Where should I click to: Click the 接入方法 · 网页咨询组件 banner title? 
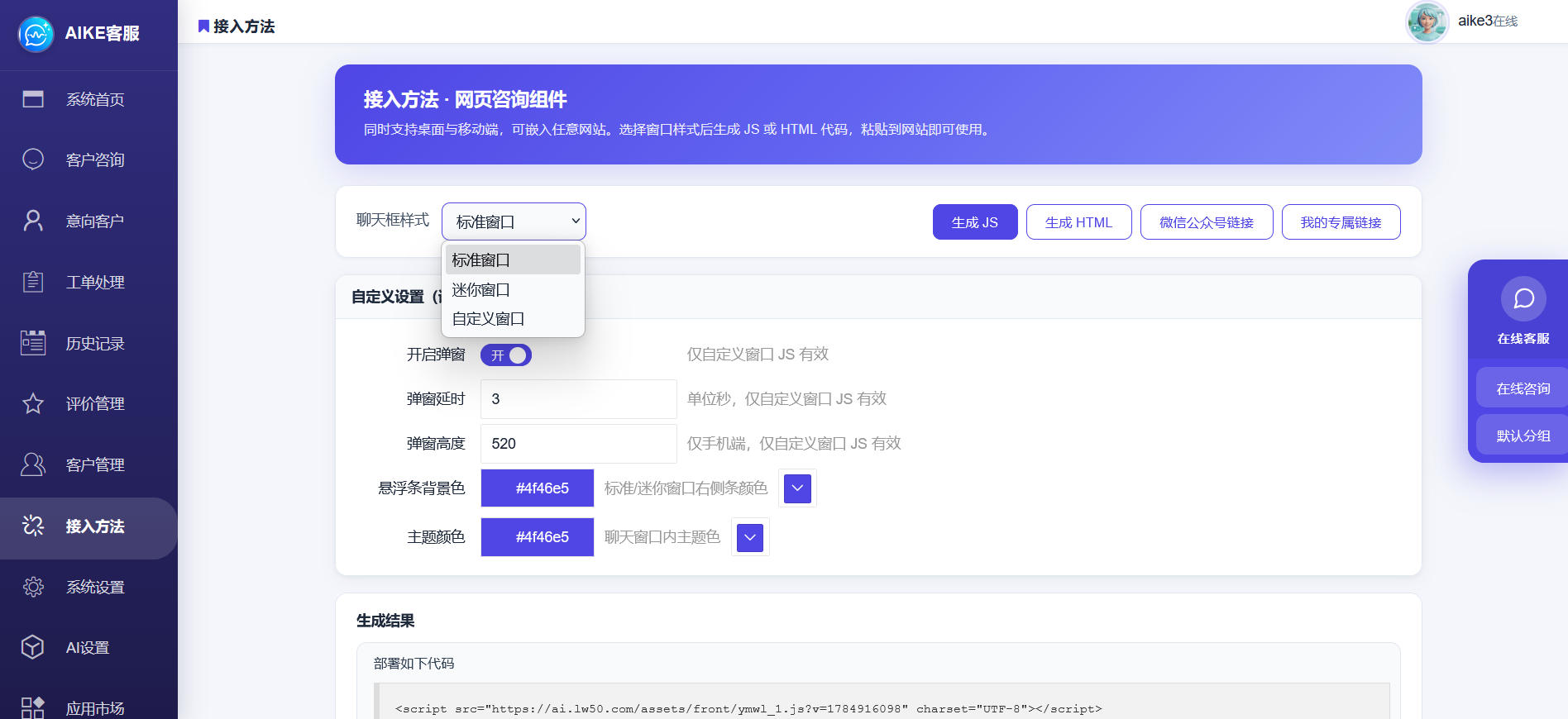(x=465, y=100)
